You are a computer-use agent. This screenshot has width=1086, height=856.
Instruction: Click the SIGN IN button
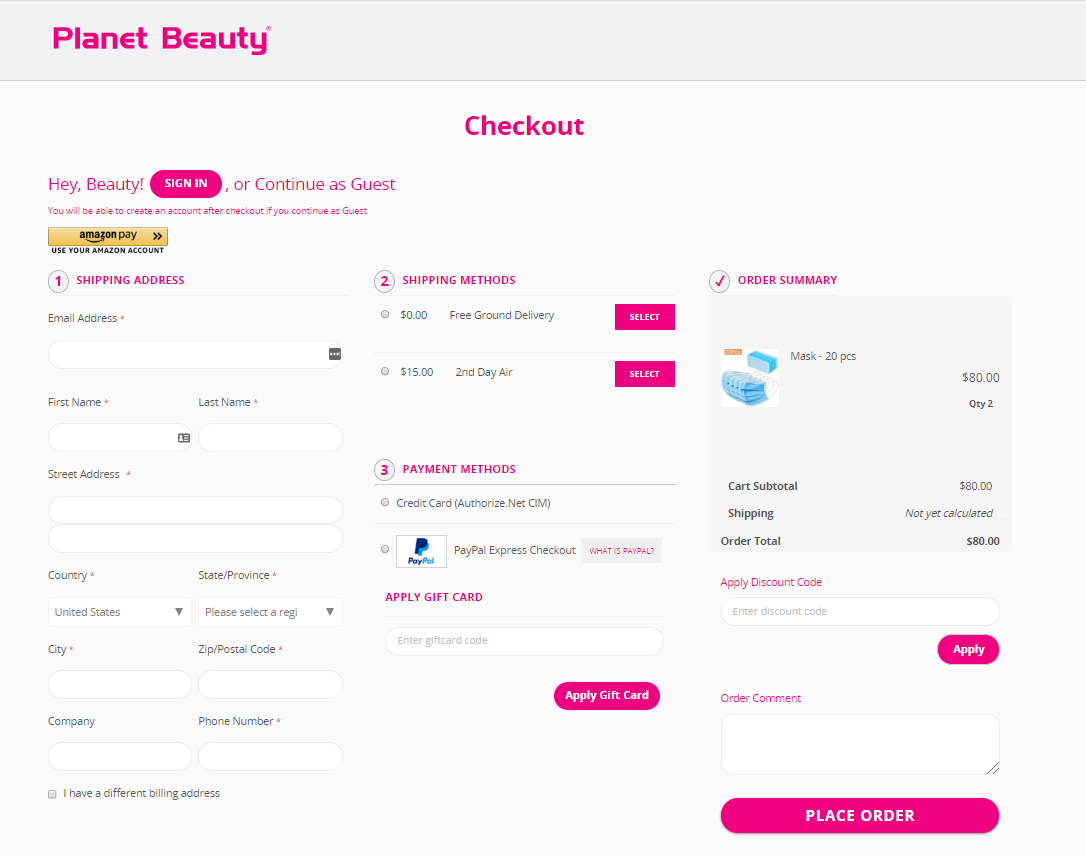pos(186,184)
